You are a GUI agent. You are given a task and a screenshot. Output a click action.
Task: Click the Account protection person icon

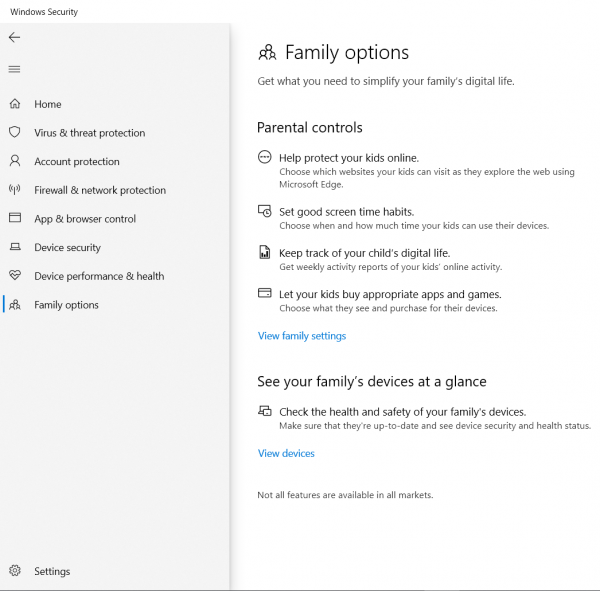(15, 161)
